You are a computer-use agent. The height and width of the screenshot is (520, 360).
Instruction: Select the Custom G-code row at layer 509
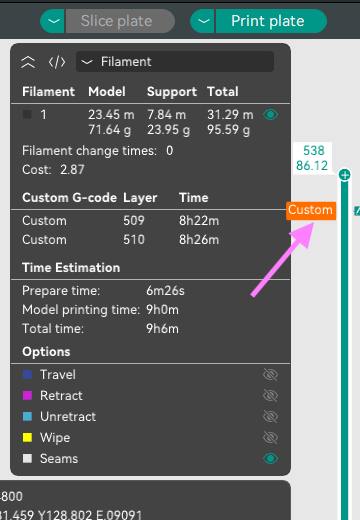click(150, 221)
